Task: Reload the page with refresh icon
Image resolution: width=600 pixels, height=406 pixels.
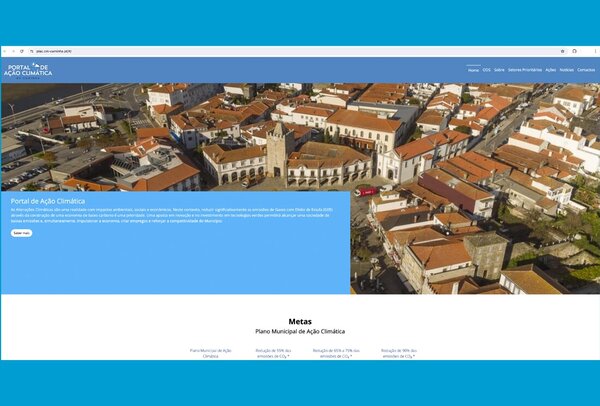Action: pyautogui.click(x=22, y=51)
